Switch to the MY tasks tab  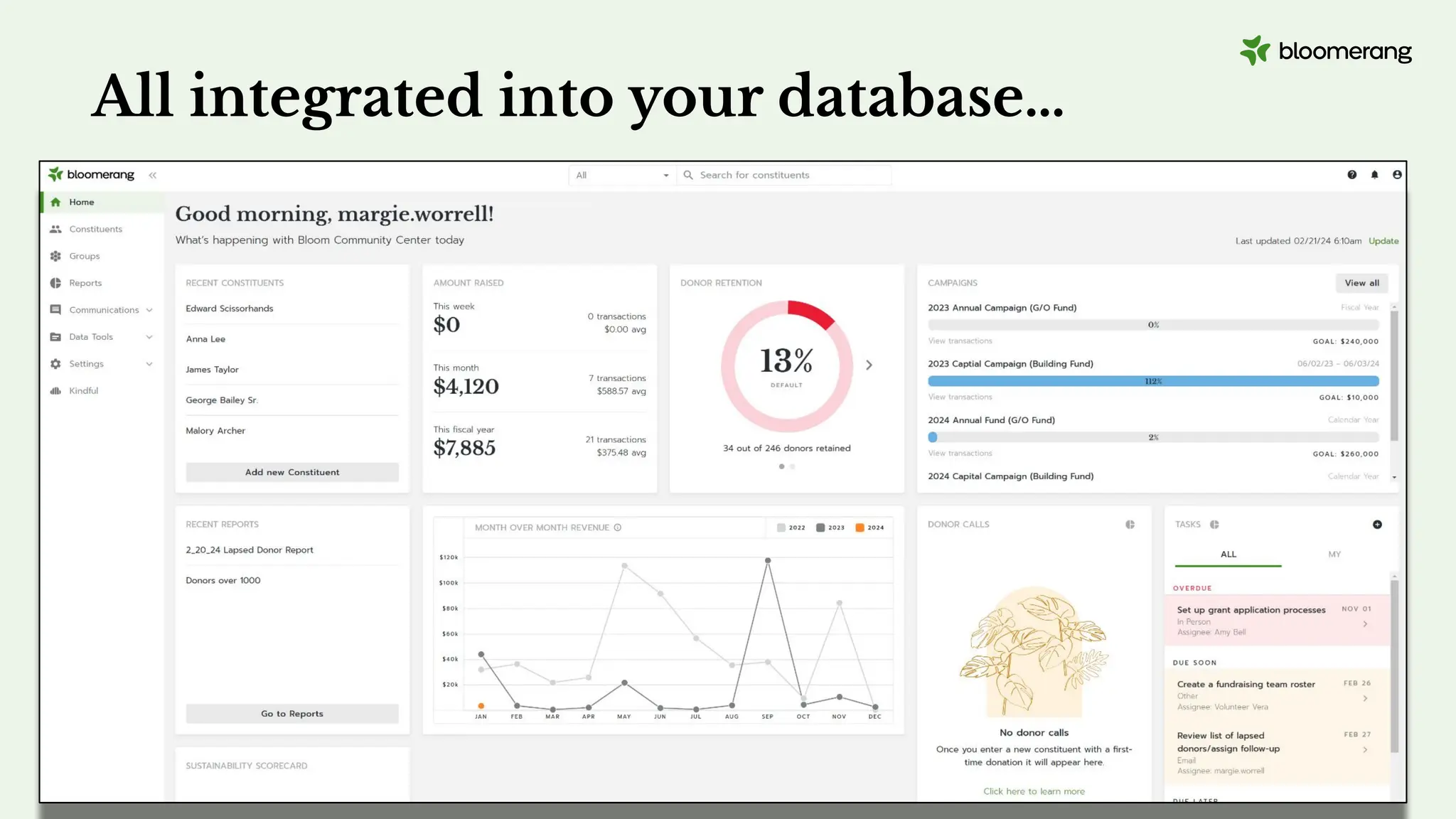click(1334, 555)
